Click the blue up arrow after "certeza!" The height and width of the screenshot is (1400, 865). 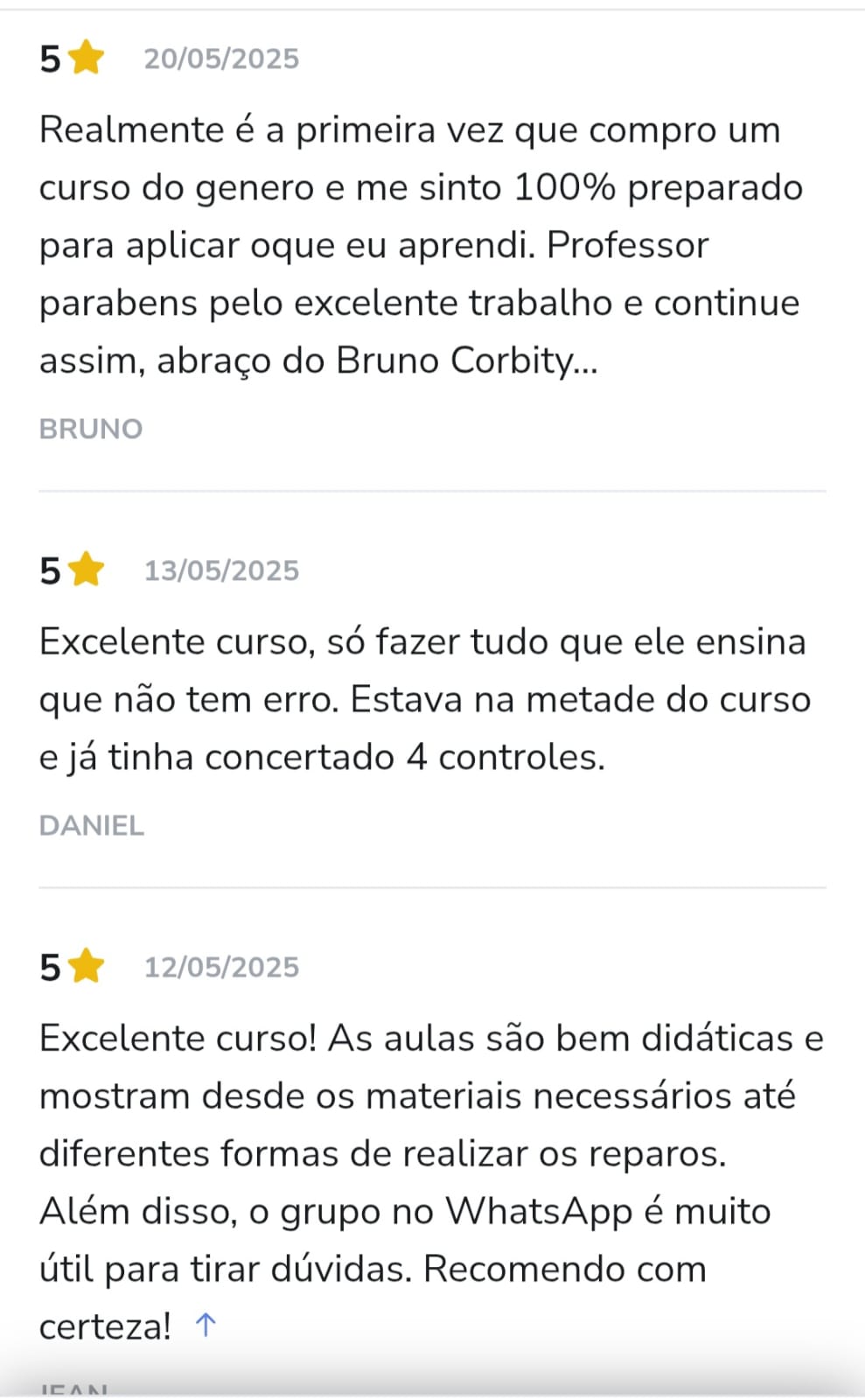[x=205, y=1325]
